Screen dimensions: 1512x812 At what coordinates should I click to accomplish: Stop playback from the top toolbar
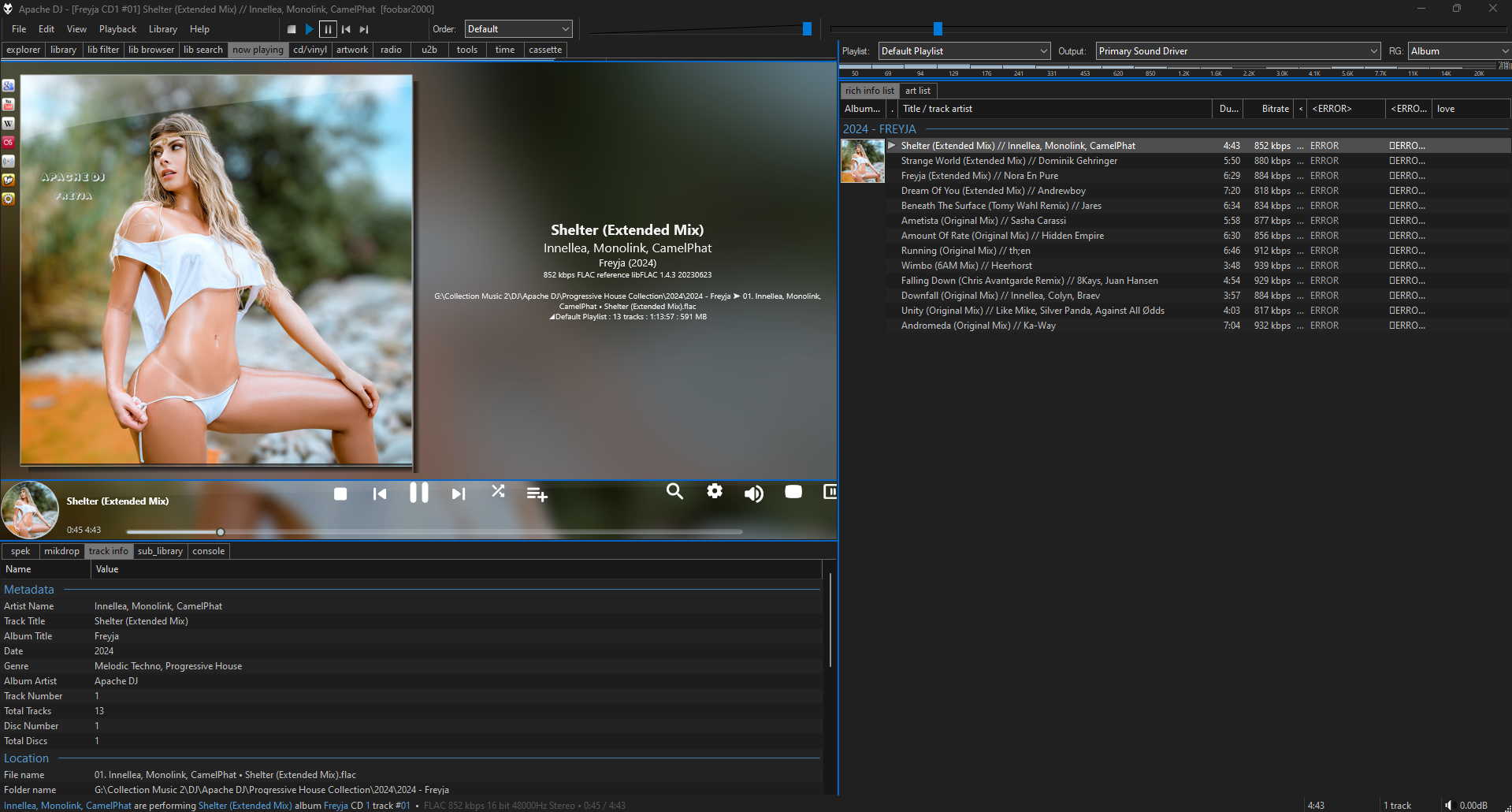(x=292, y=29)
